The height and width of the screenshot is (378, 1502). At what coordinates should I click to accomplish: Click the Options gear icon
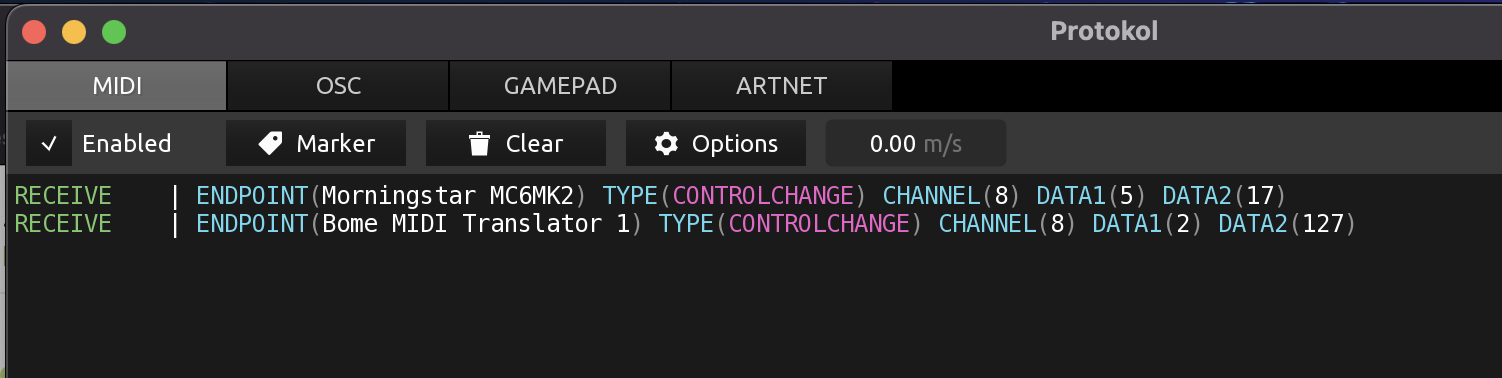click(666, 144)
